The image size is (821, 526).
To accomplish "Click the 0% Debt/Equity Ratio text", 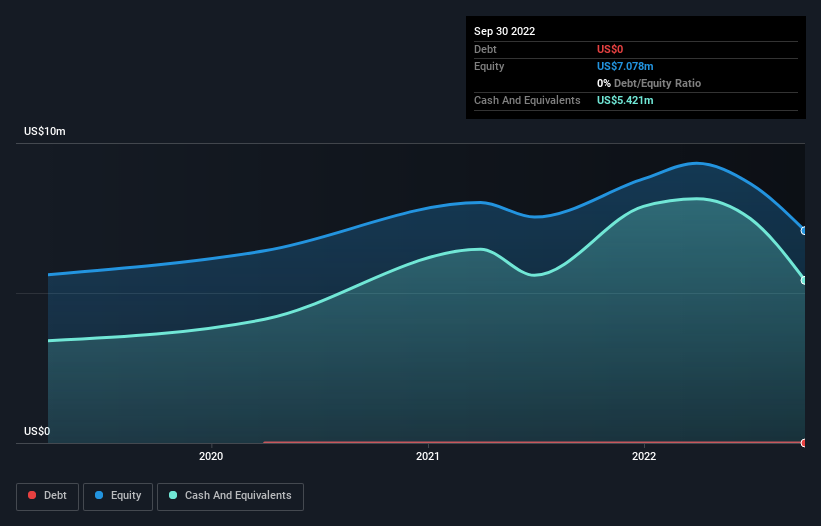I will [x=649, y=83].
